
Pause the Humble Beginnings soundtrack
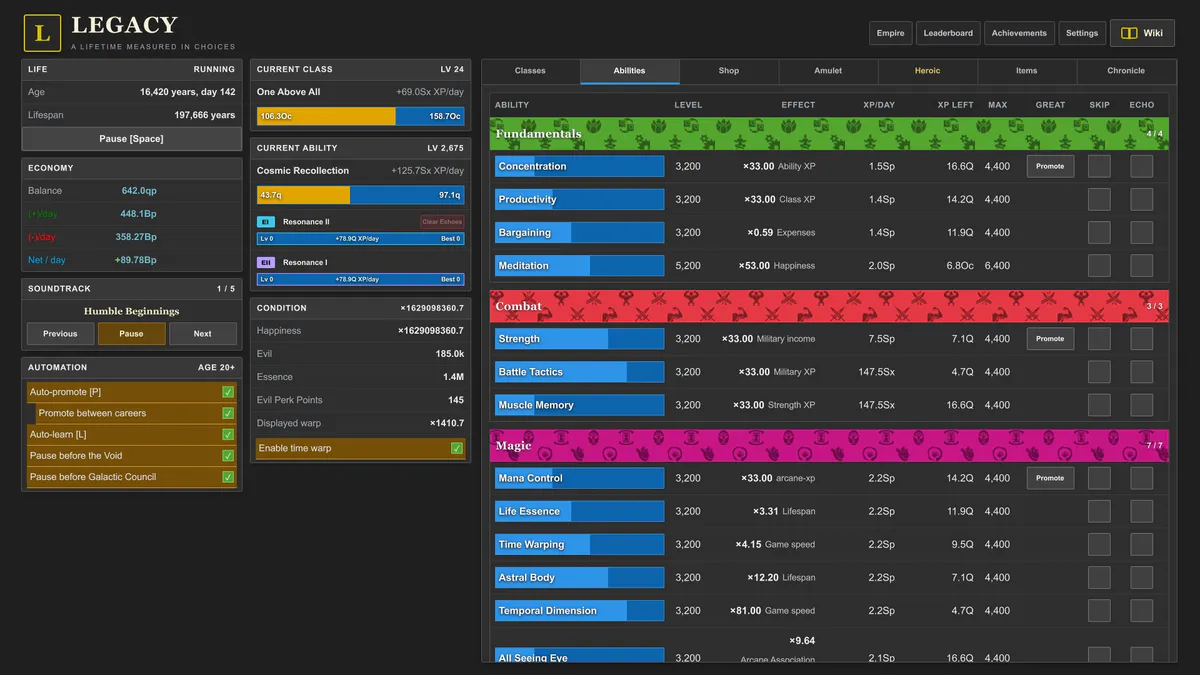pyautogui.click(x=131, y=334)
